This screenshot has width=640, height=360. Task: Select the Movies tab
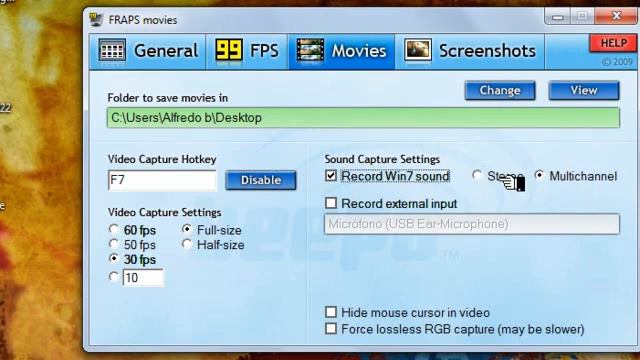342,51
